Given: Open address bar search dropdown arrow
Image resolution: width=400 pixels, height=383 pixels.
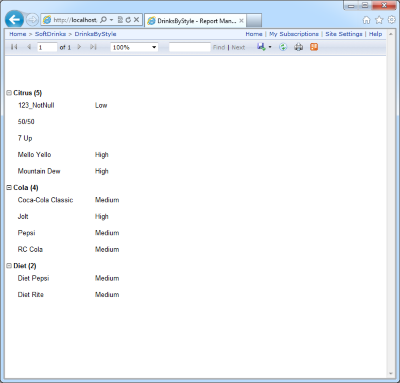Looking at the screenshot, I should [x=111, y=20].
